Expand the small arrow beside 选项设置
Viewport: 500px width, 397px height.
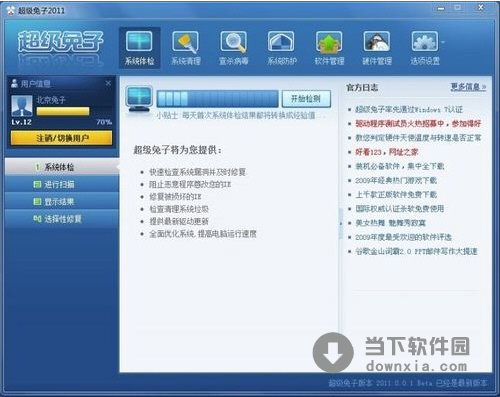[x=443, y=42]
